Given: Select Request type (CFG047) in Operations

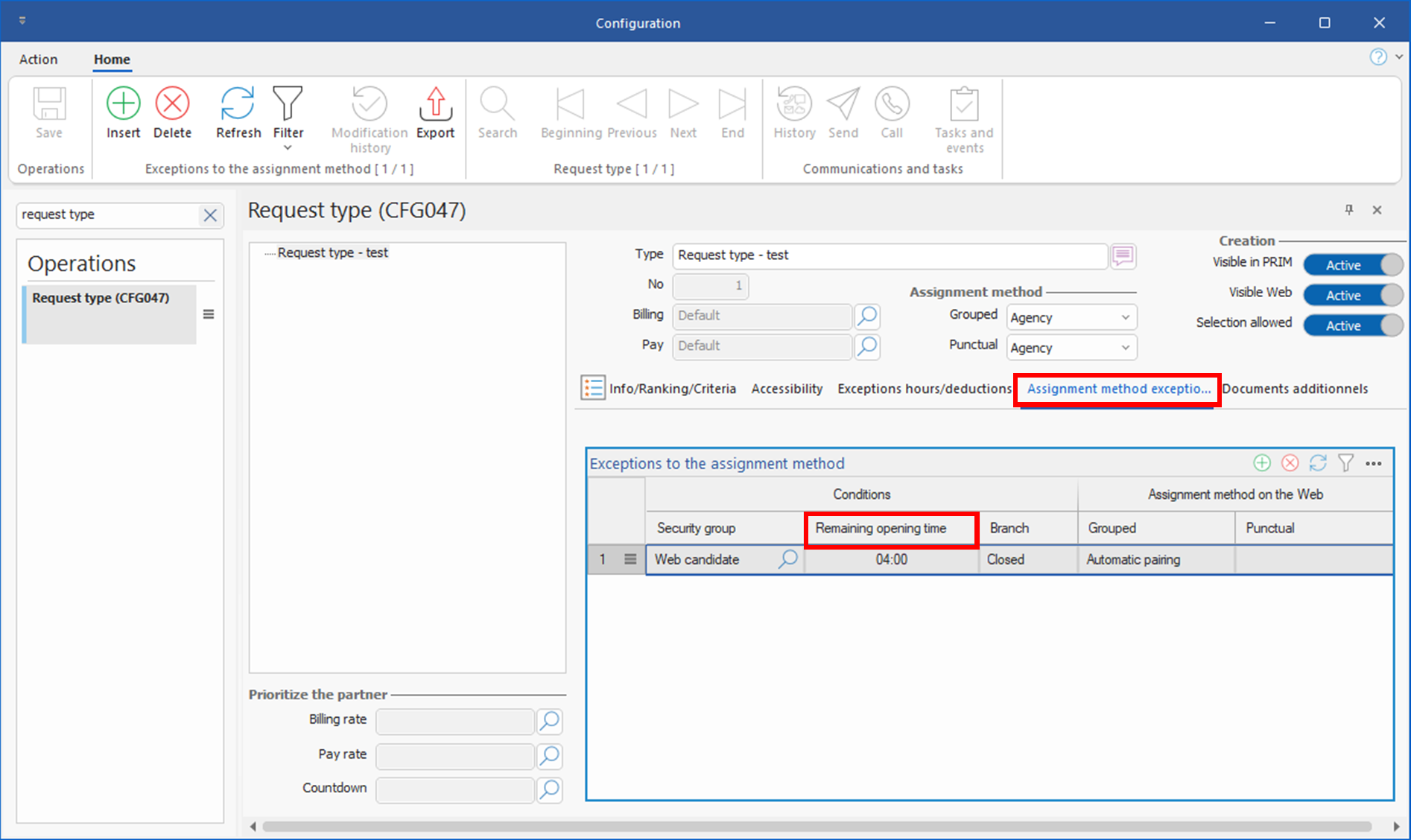Looking at the screenshot, I should 101,298.
